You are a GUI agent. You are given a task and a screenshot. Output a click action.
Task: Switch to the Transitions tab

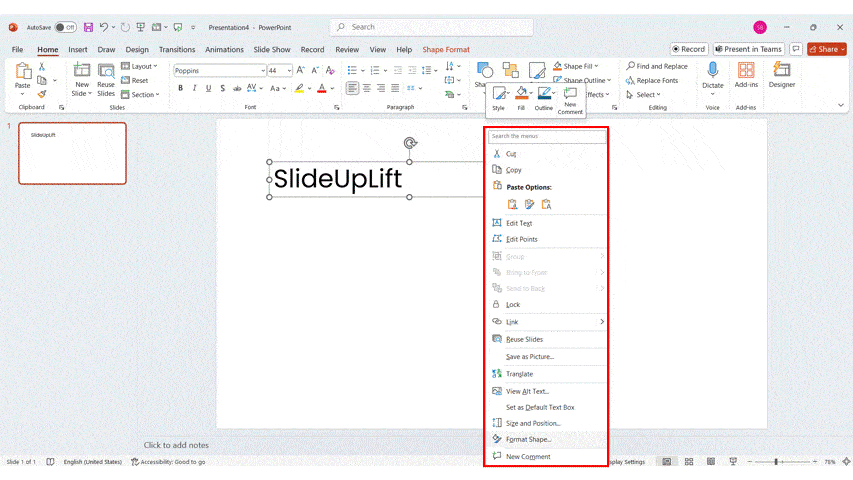coord(177,50)
